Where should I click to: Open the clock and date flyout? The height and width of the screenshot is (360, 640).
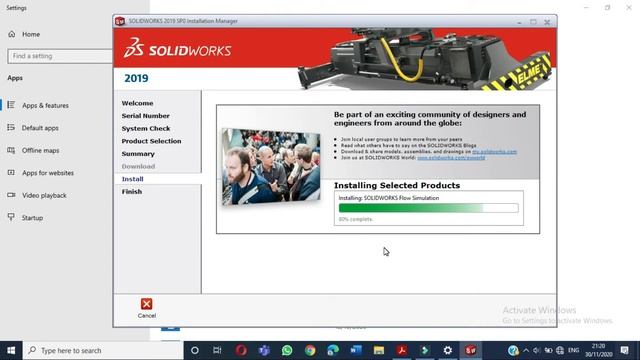(x=598, y=350)
